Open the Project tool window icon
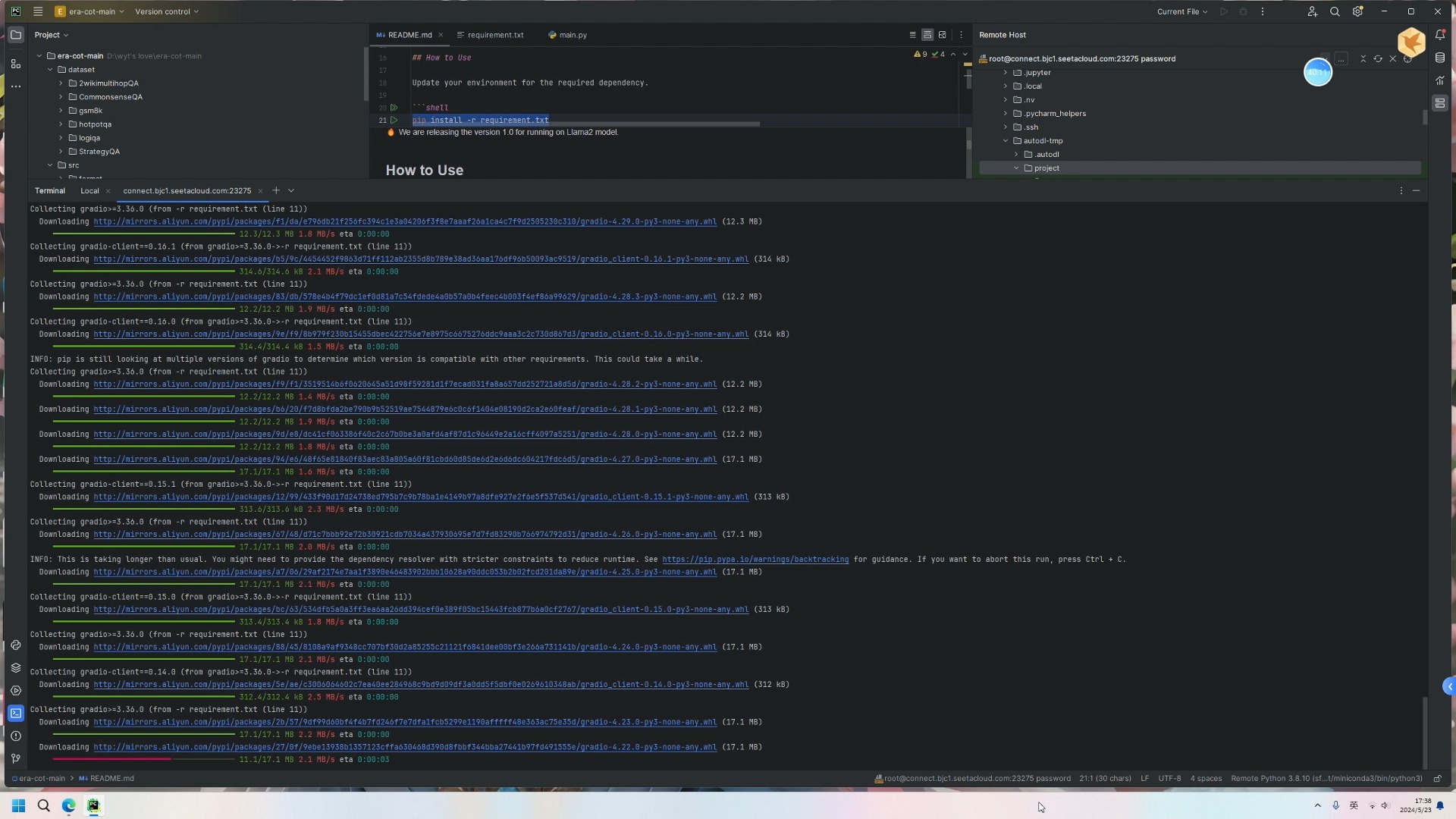This screenshot has height=819, width=1456. click(16, 35)
